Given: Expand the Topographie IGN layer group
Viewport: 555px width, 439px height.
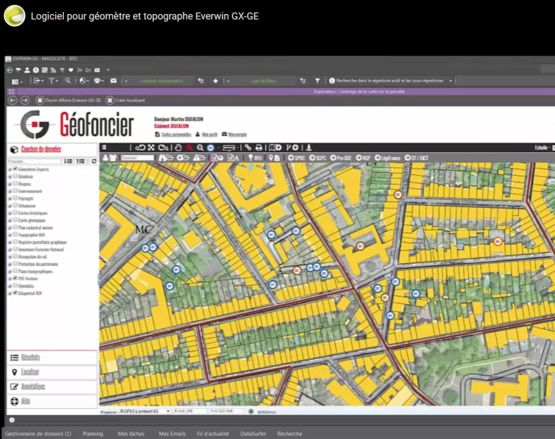Looking at the screenshot, I should tap(10, 235).
